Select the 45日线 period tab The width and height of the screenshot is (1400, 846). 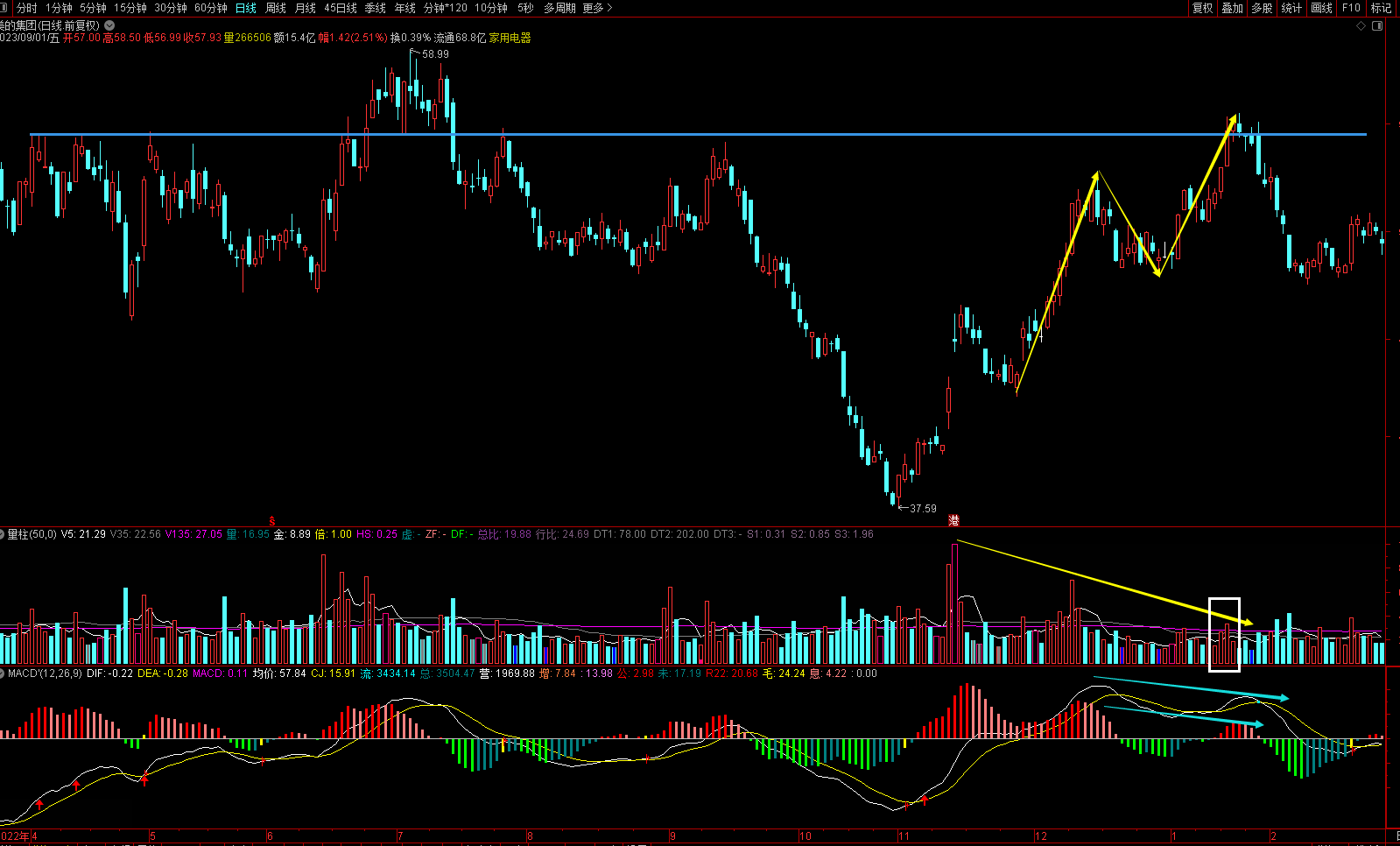click(341, 8)
